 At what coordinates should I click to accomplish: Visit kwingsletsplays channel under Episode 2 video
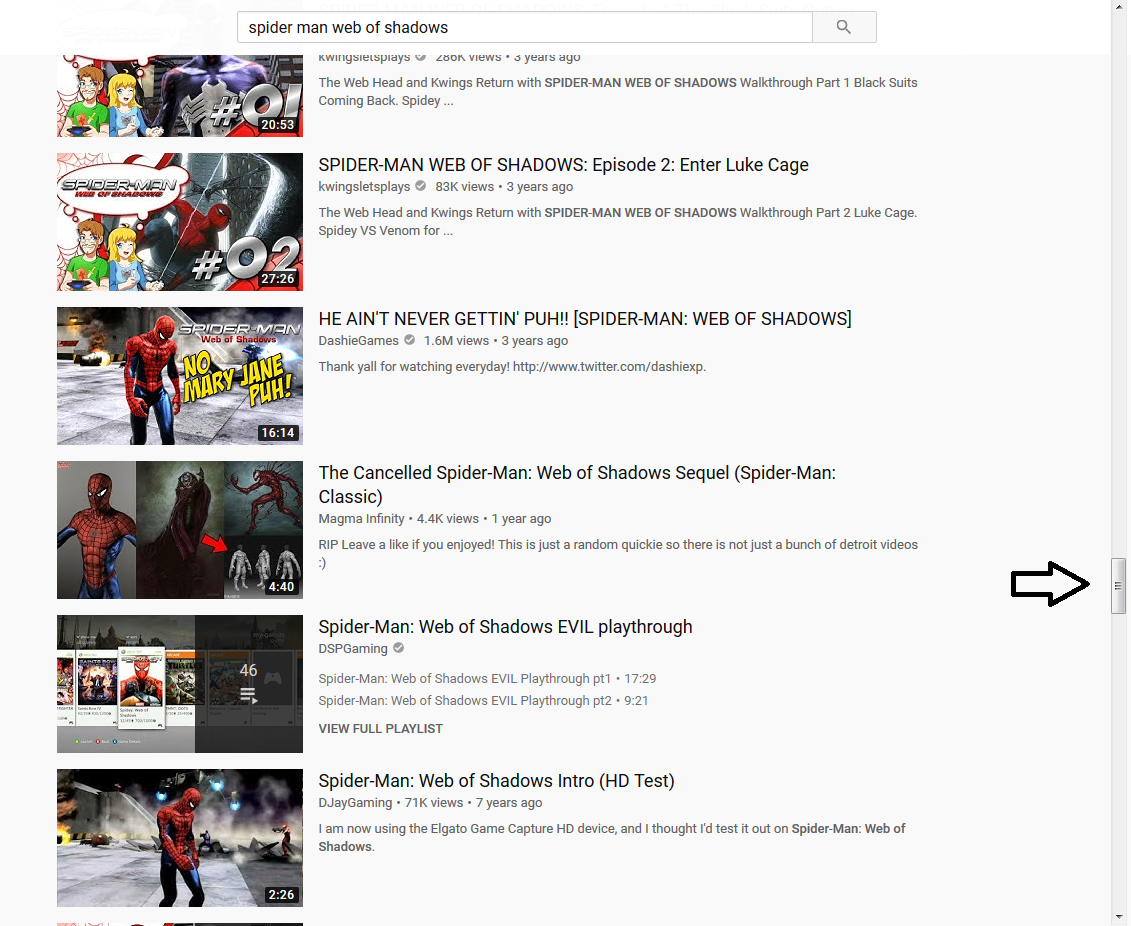coord(364,187)
